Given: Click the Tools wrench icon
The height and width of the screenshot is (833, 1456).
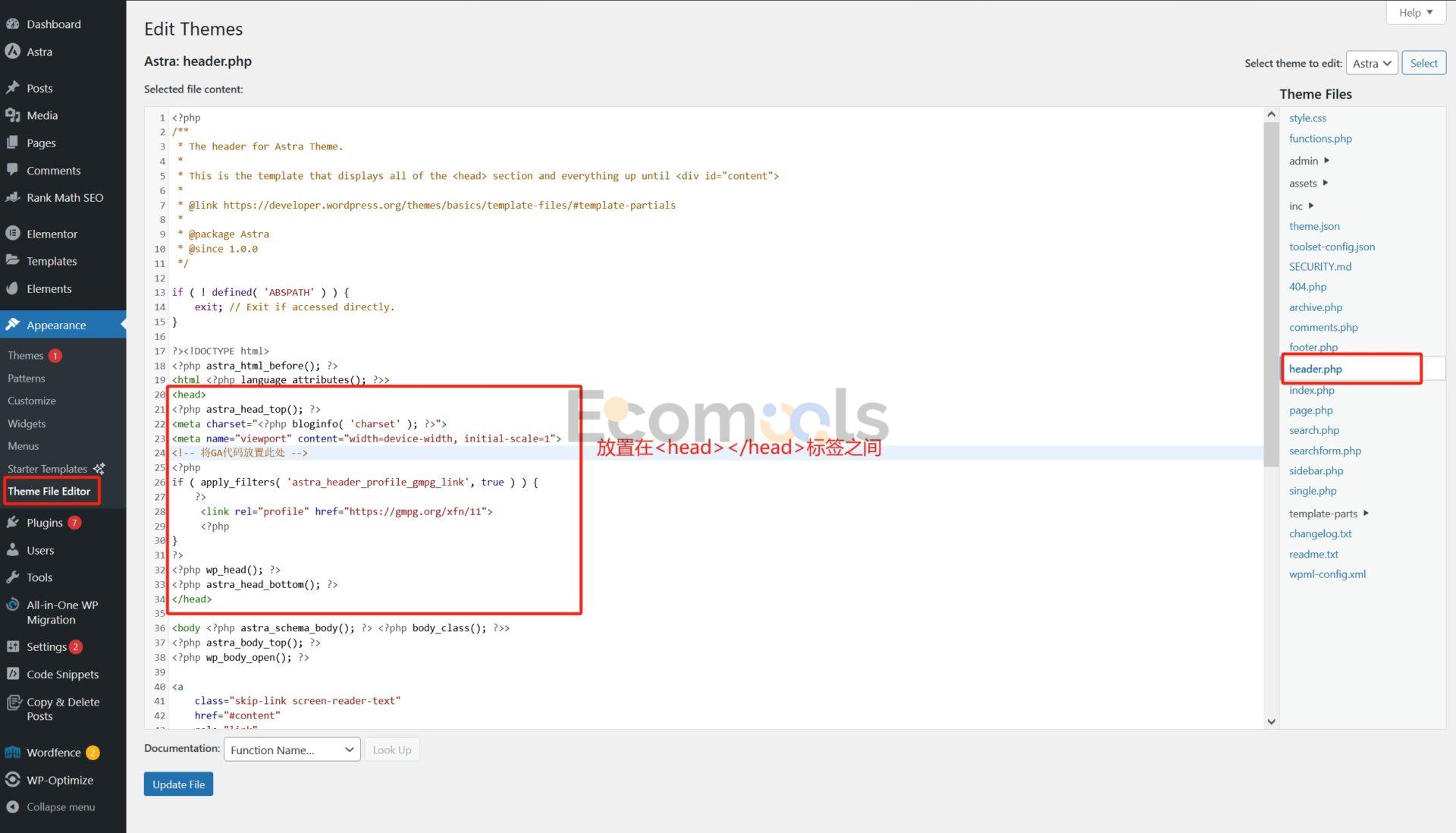Looking at the screenshot, I should pyautogui.click(x=12, y=577).
